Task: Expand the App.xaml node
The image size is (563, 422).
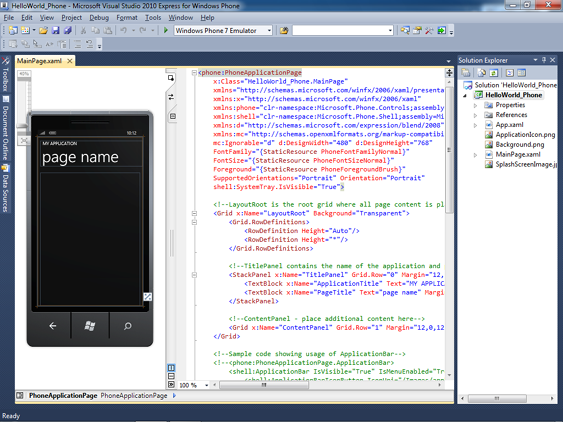Action: pos(475,125)
